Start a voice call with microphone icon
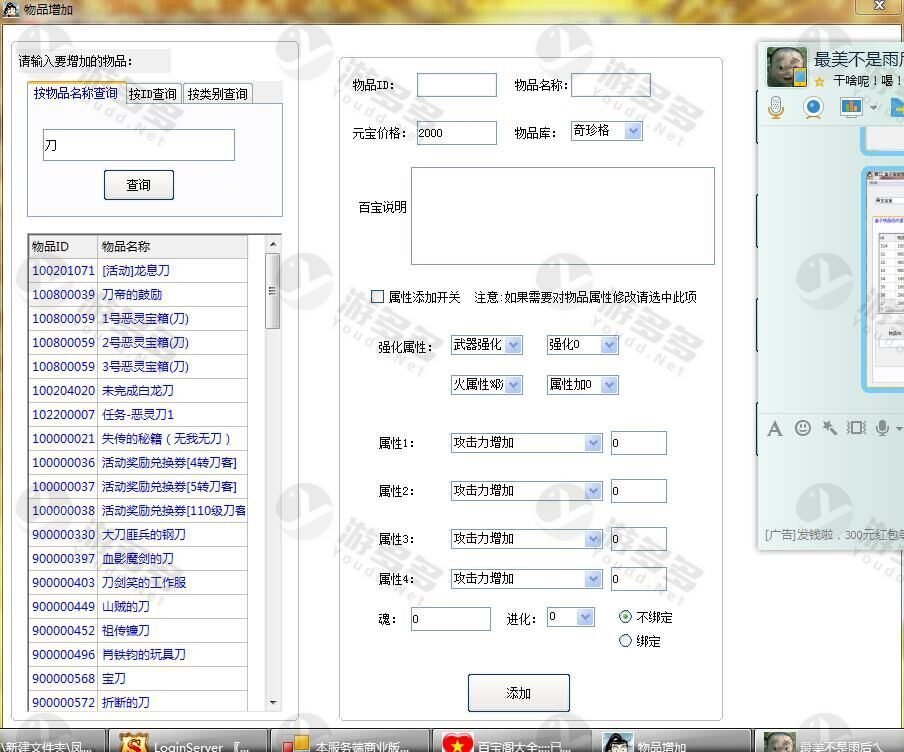Viewport: 904px width, 752px height. pyautogui.click(x=776, y=108)
